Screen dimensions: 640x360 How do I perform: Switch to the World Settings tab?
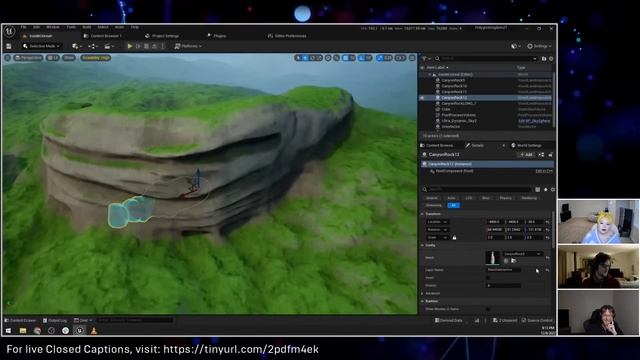pyautogui.click(x=527, y=146)
